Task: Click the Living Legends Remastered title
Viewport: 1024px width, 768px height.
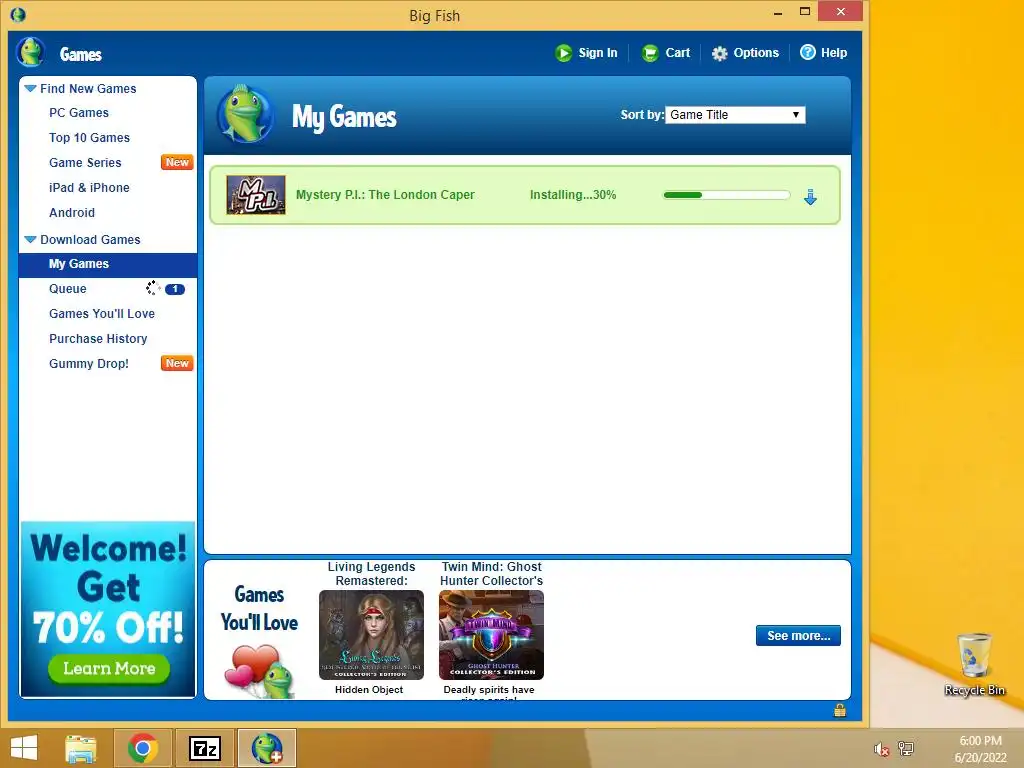Action: (x=371, y=573)
